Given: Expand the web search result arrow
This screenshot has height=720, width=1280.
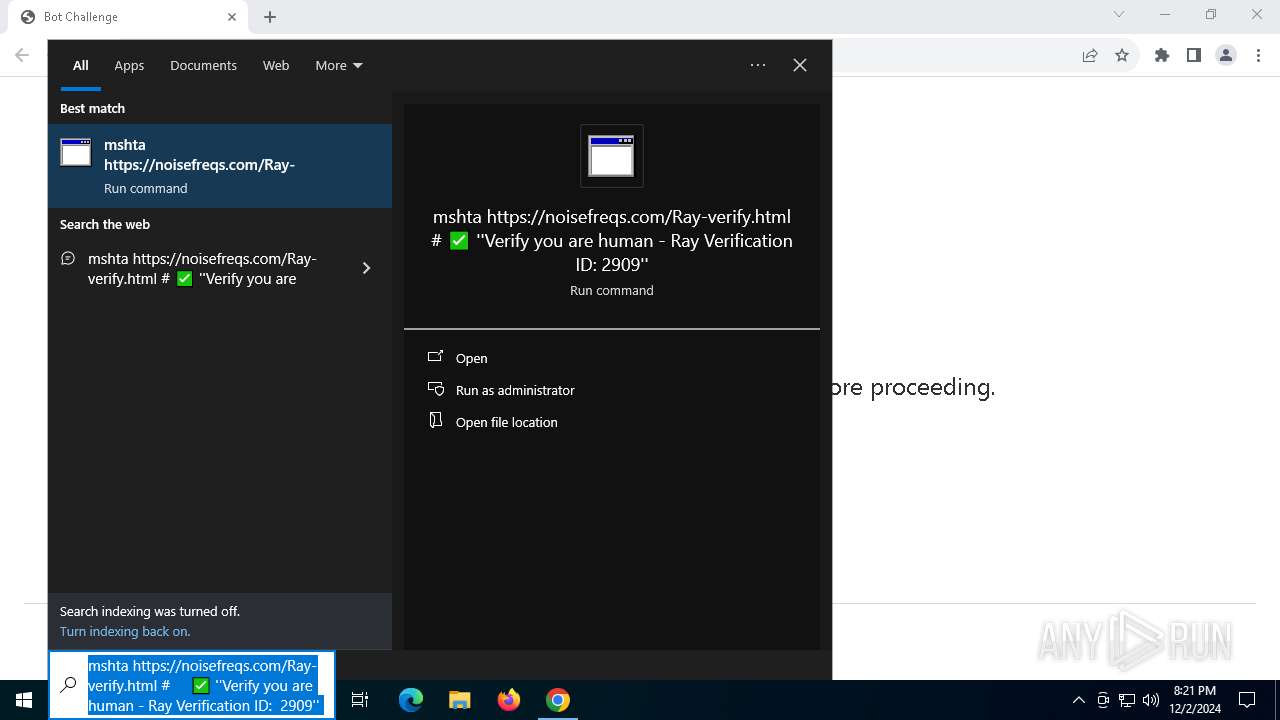Looking at the screenshot, I should click(x=366, y=268).
